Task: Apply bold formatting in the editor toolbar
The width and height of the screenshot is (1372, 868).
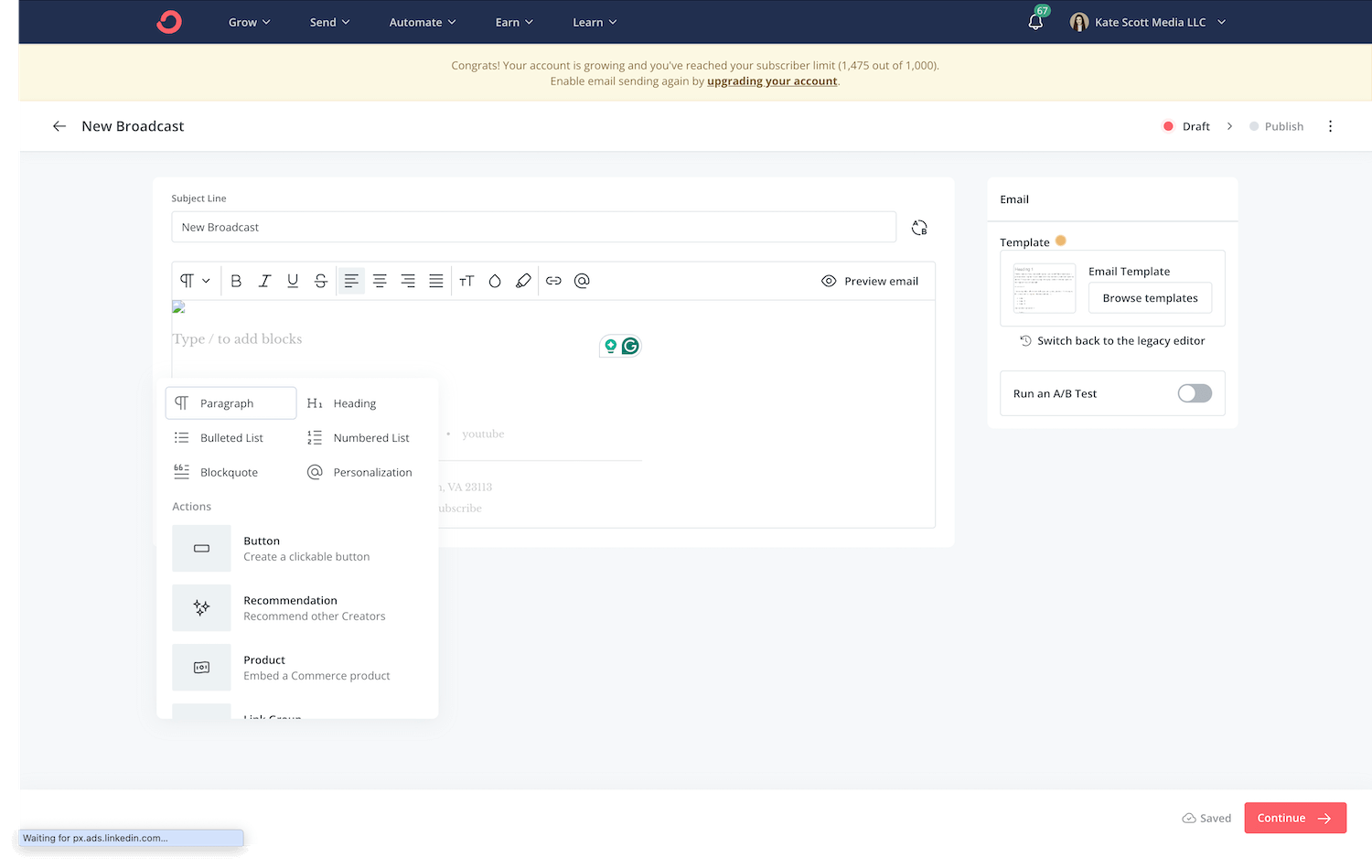Action: [236, 281]
